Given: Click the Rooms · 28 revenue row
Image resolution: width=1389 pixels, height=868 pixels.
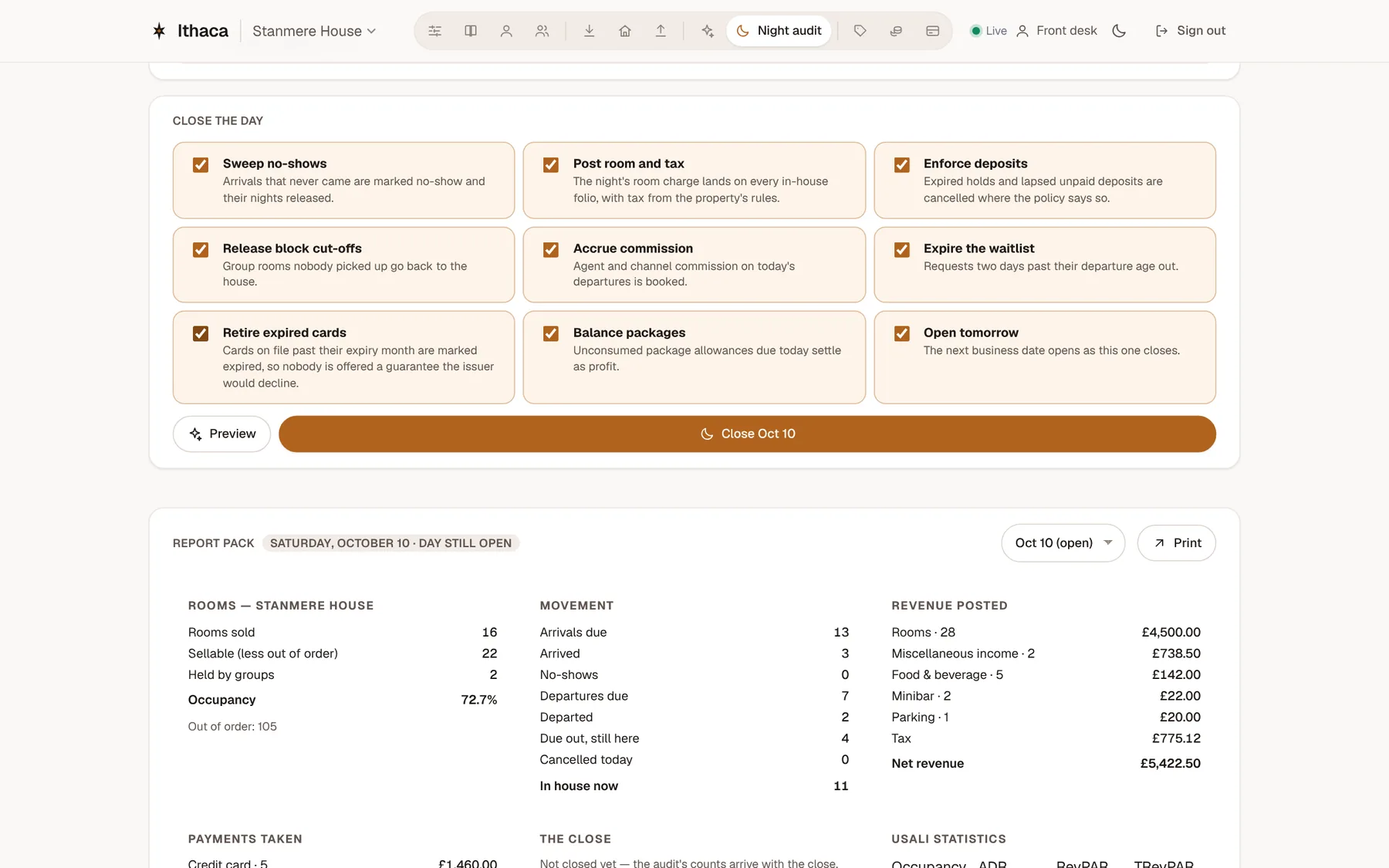Looking at the screenshot, I should pyautogui.click(x=1046, y=633).
